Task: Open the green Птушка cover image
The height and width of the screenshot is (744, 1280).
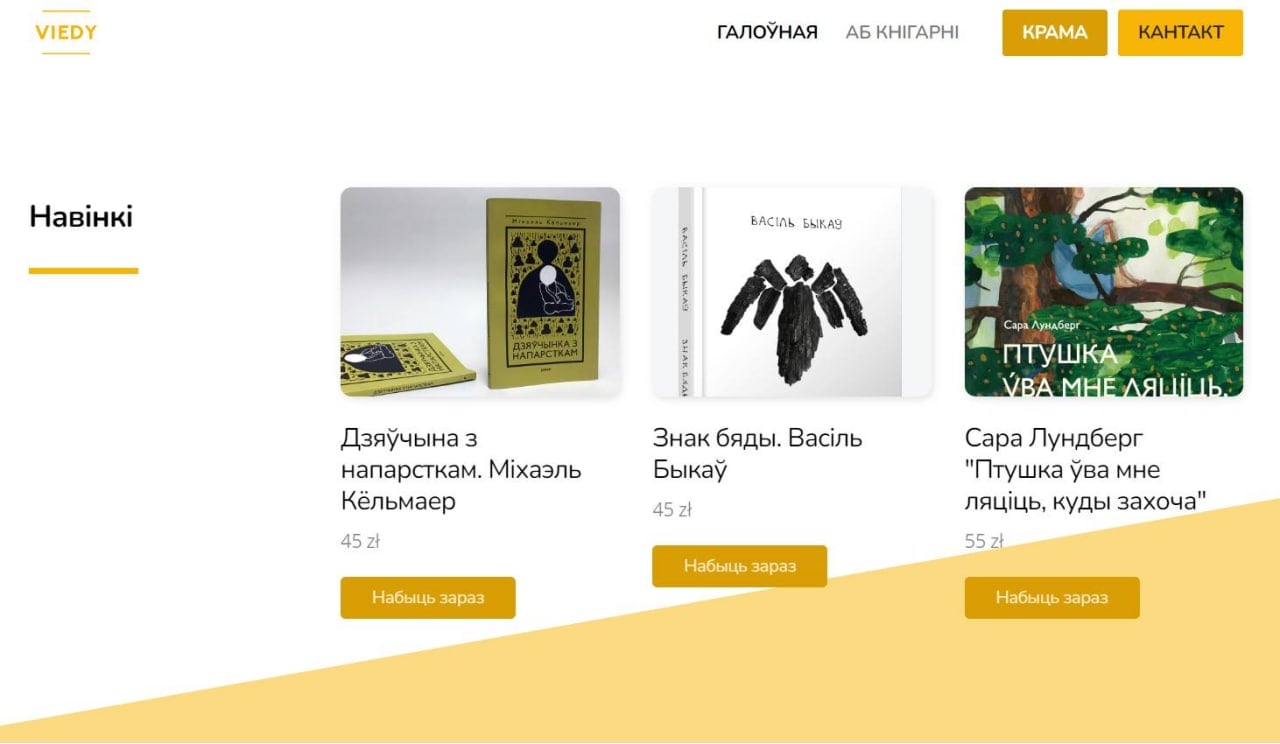Action: click(x=1104, y=292)
